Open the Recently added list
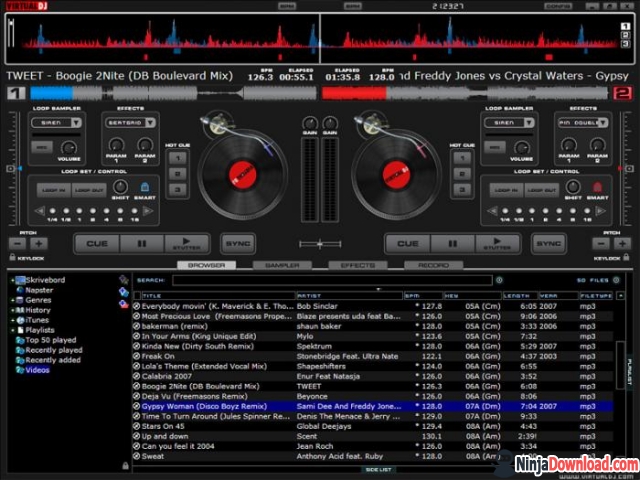Image resolution: width=640 pixels, height=480 pixels. pos(53,360)
